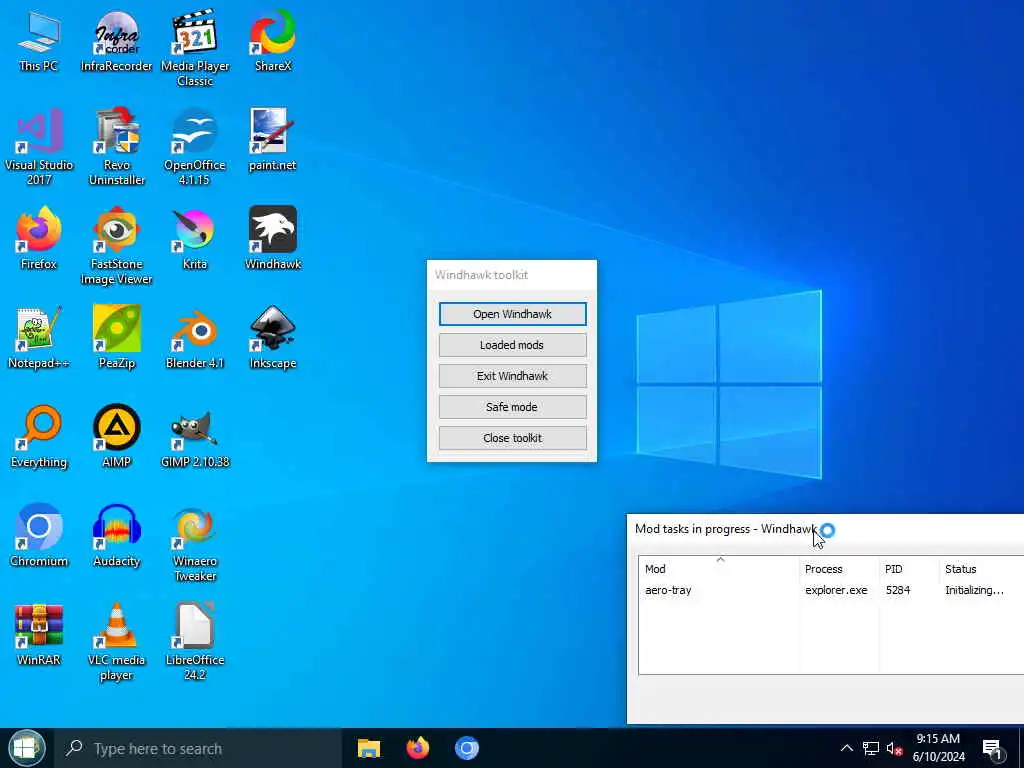Click the GIMP 2.10.38 shortcut

195,438
